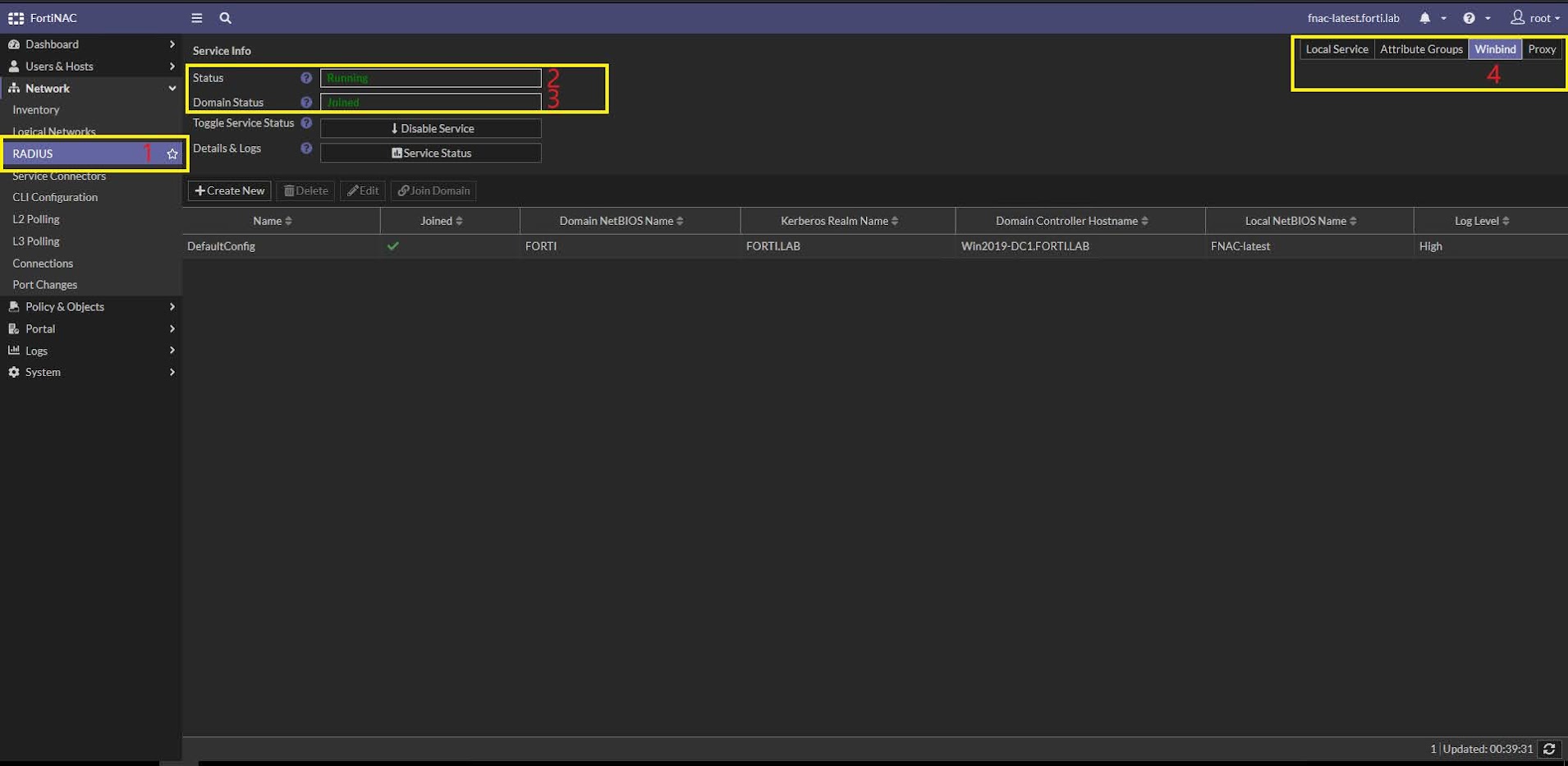This screenshot has width=1568, height=766.
Task: Open the root user dropdown
Action: tap(1536, 17)
